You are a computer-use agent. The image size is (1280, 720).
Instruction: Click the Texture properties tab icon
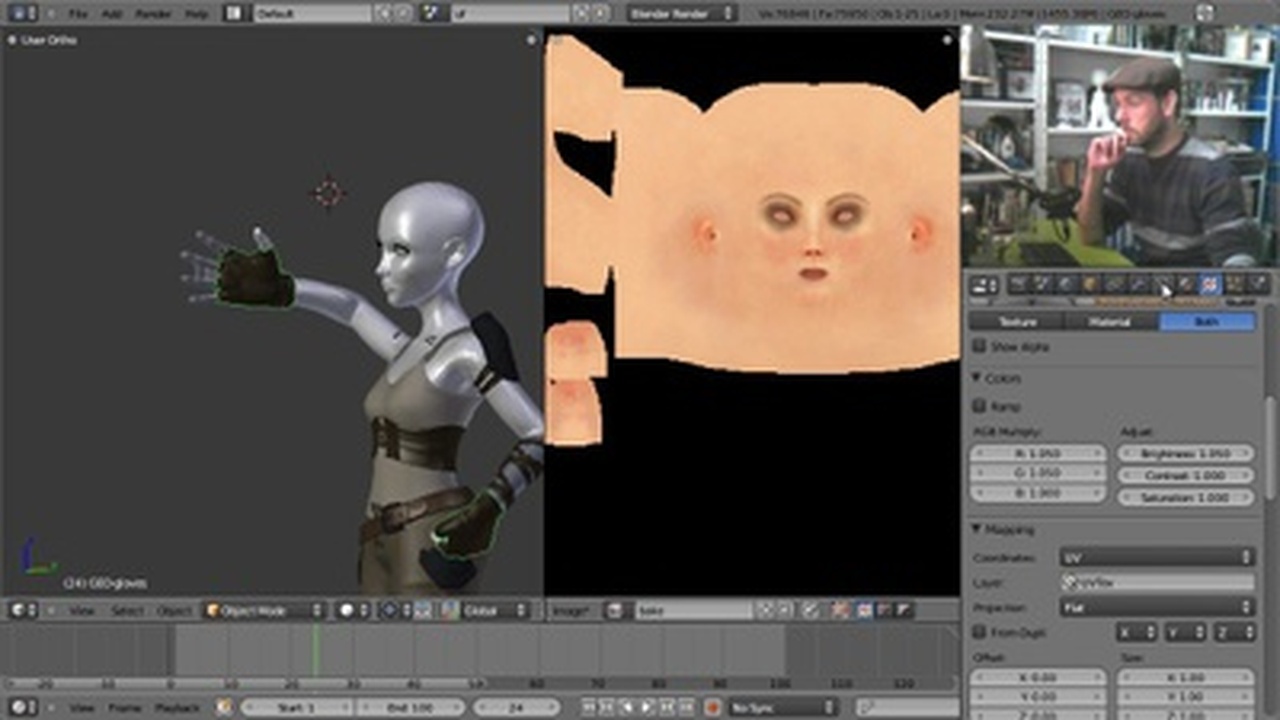tap(1210, 285)
